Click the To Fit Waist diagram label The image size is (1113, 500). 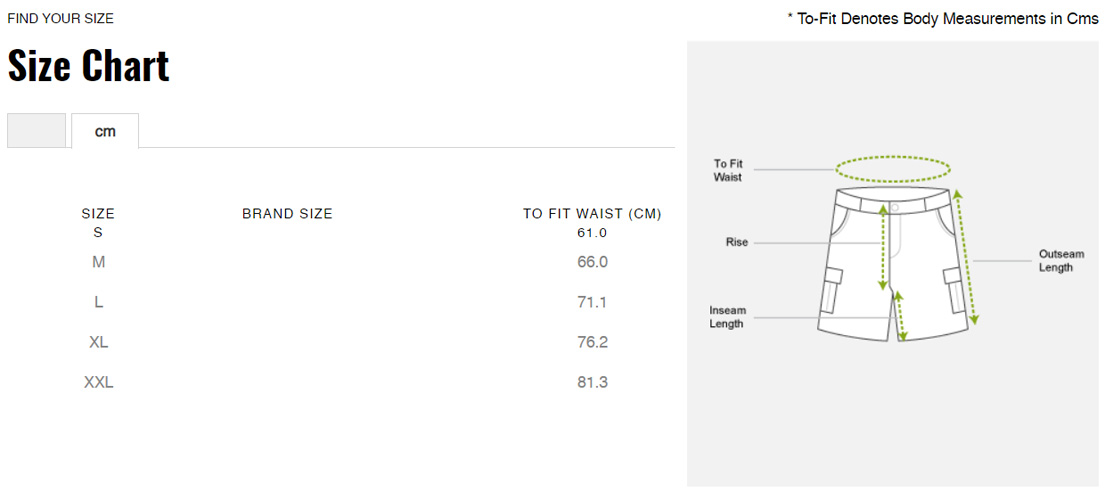pos(728,170)
